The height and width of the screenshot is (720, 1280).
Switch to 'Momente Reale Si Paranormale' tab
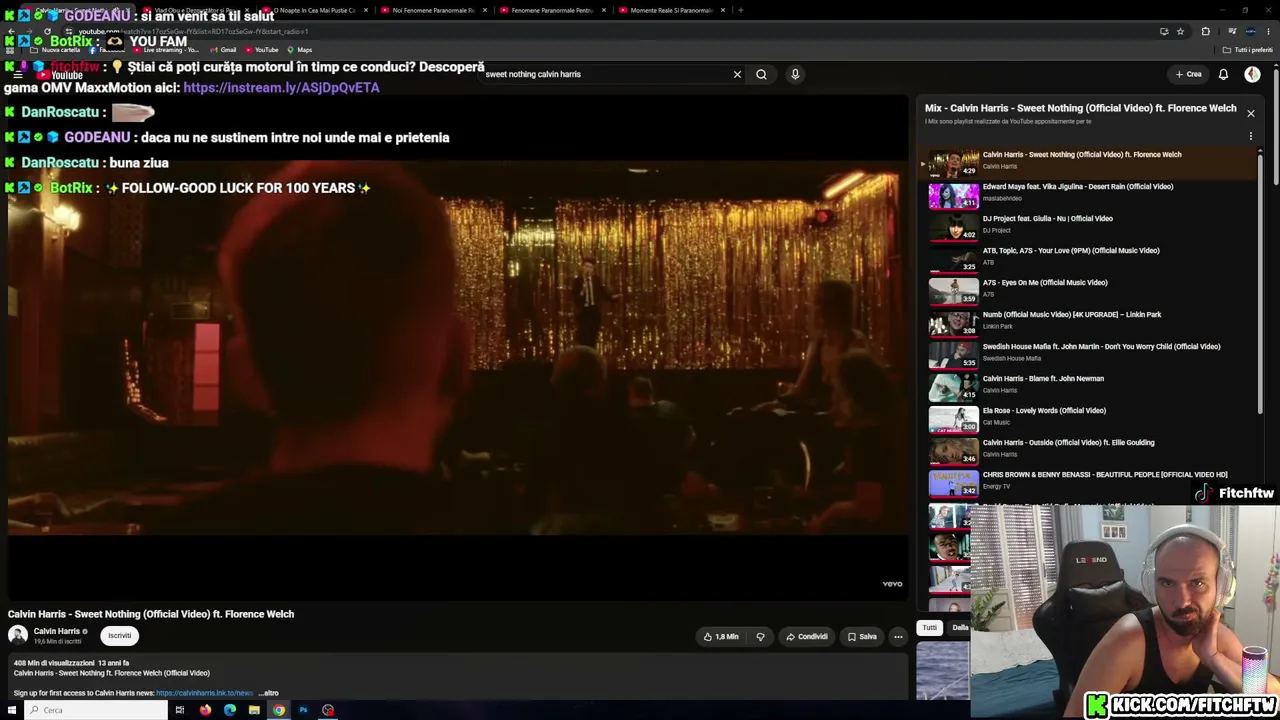pos(671,10)
